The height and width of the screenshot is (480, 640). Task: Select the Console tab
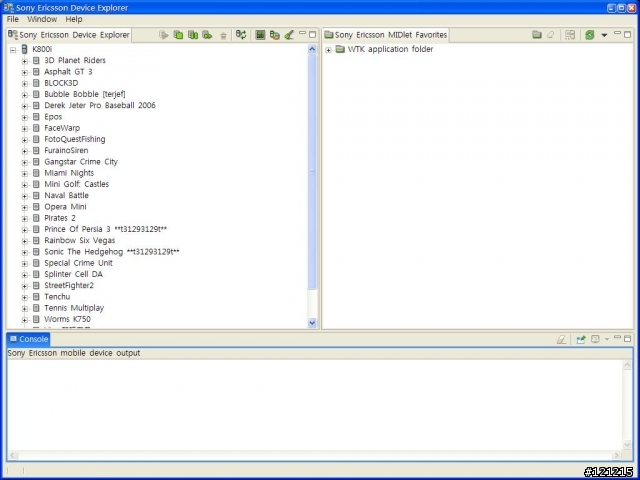coord(29,339)
